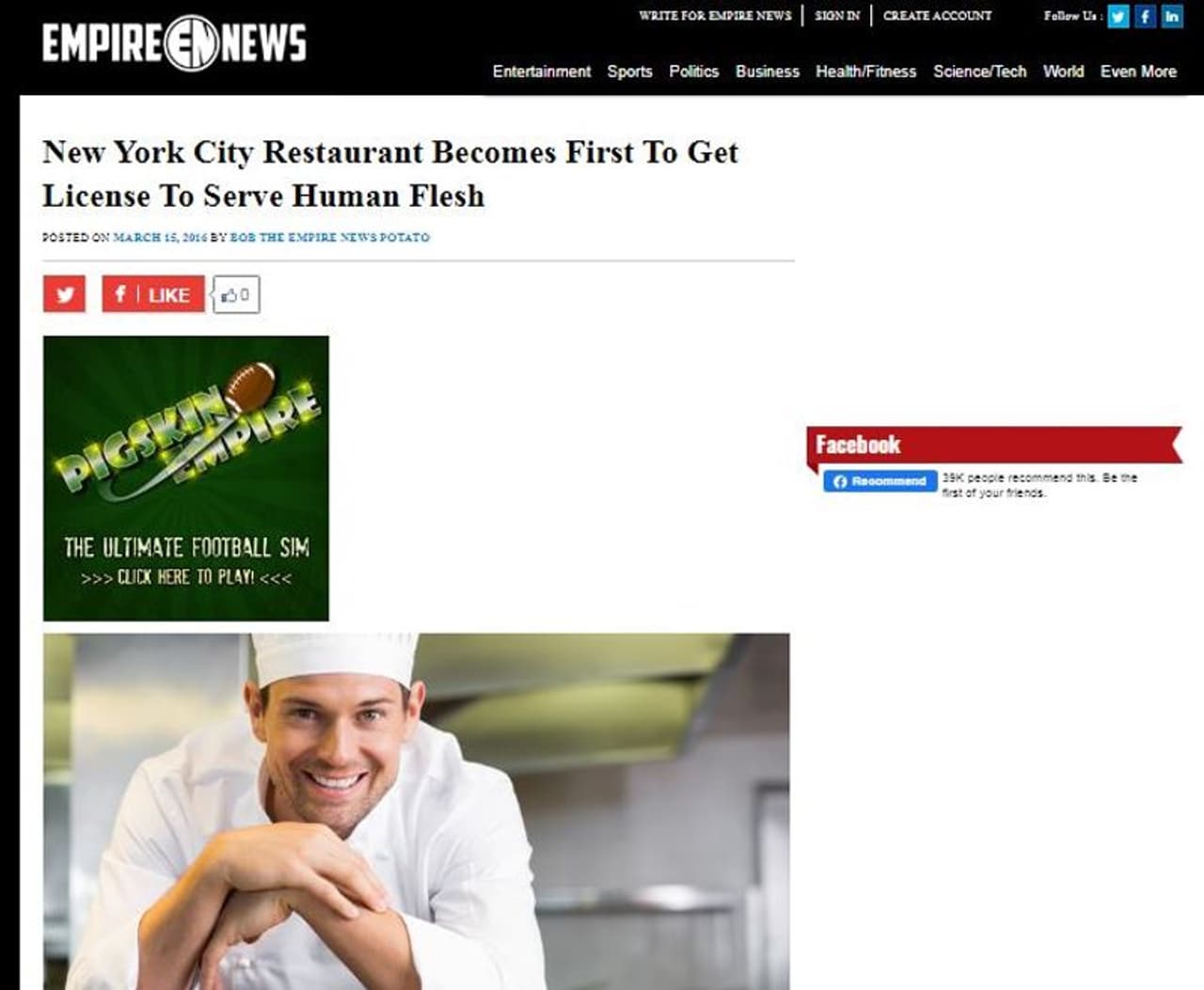Click the Write For Empire News link
The image size is (1204, 990).
(715, 16)
